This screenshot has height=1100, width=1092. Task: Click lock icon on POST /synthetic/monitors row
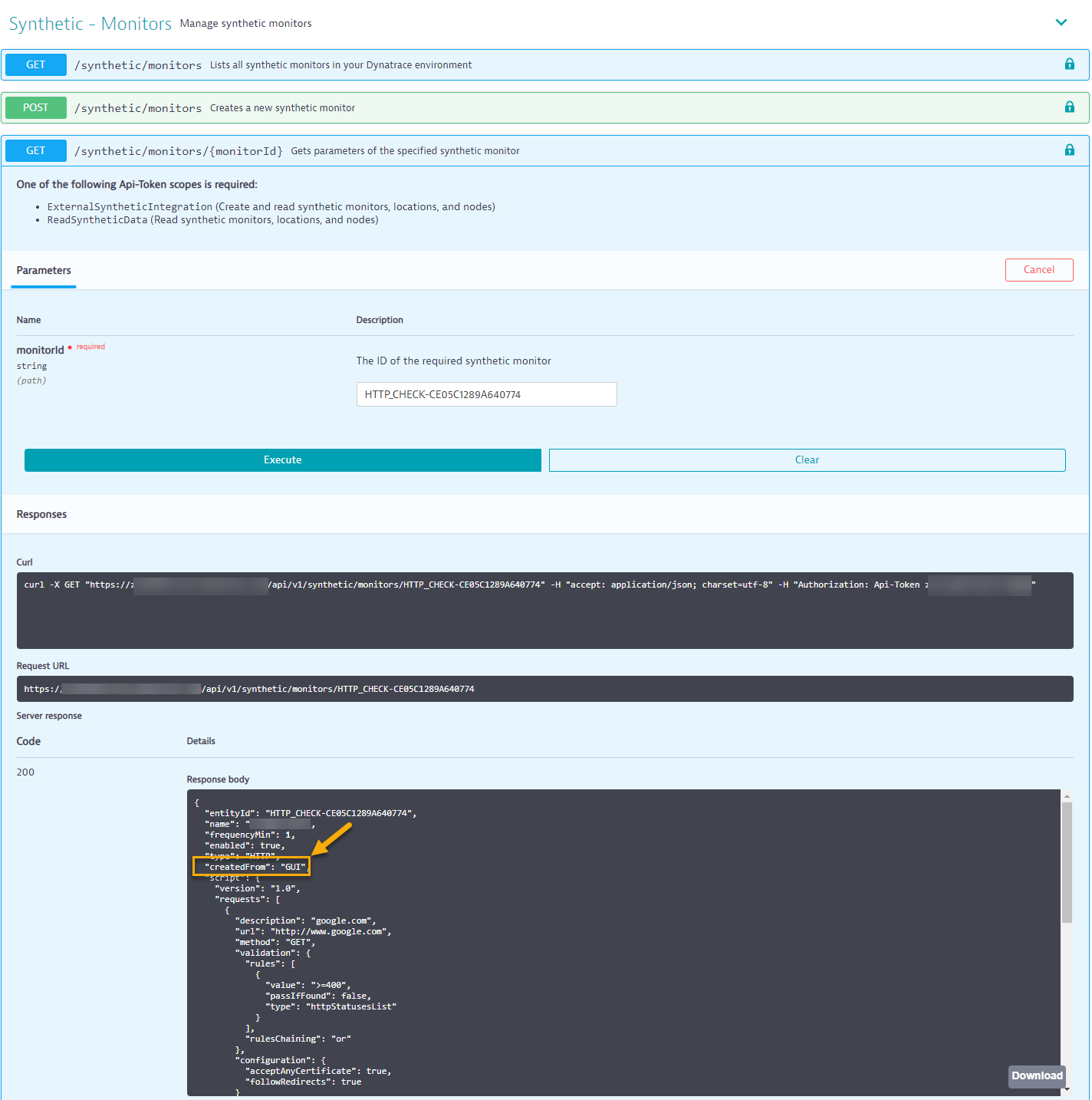tap(1069, 107)
